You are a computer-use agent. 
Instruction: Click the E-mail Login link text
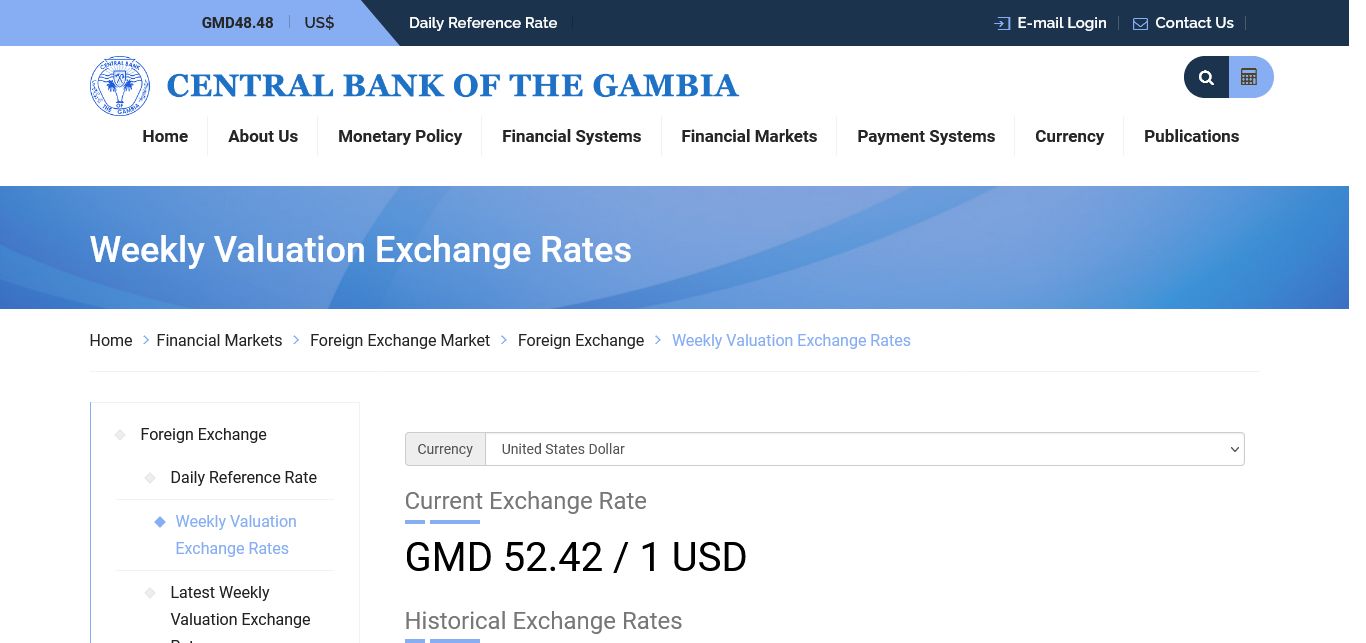[1061, 23]
